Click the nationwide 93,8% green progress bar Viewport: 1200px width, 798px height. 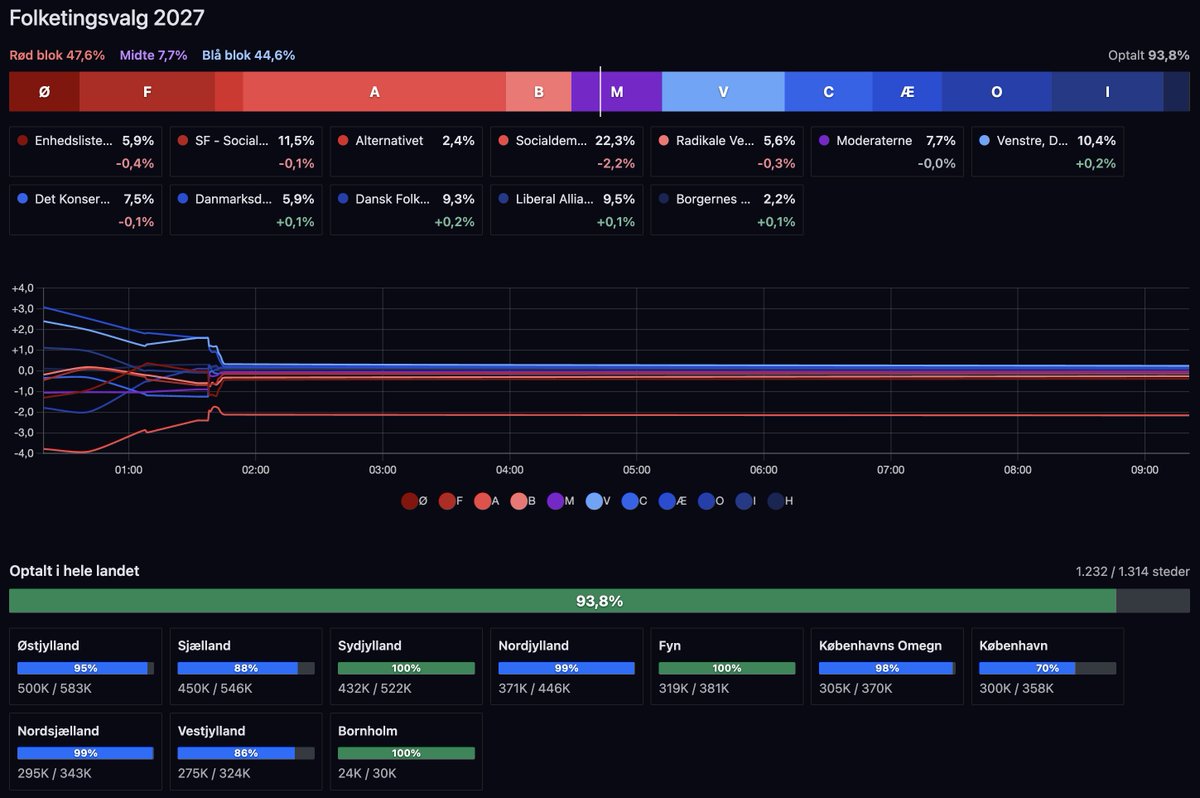(600, 601)
